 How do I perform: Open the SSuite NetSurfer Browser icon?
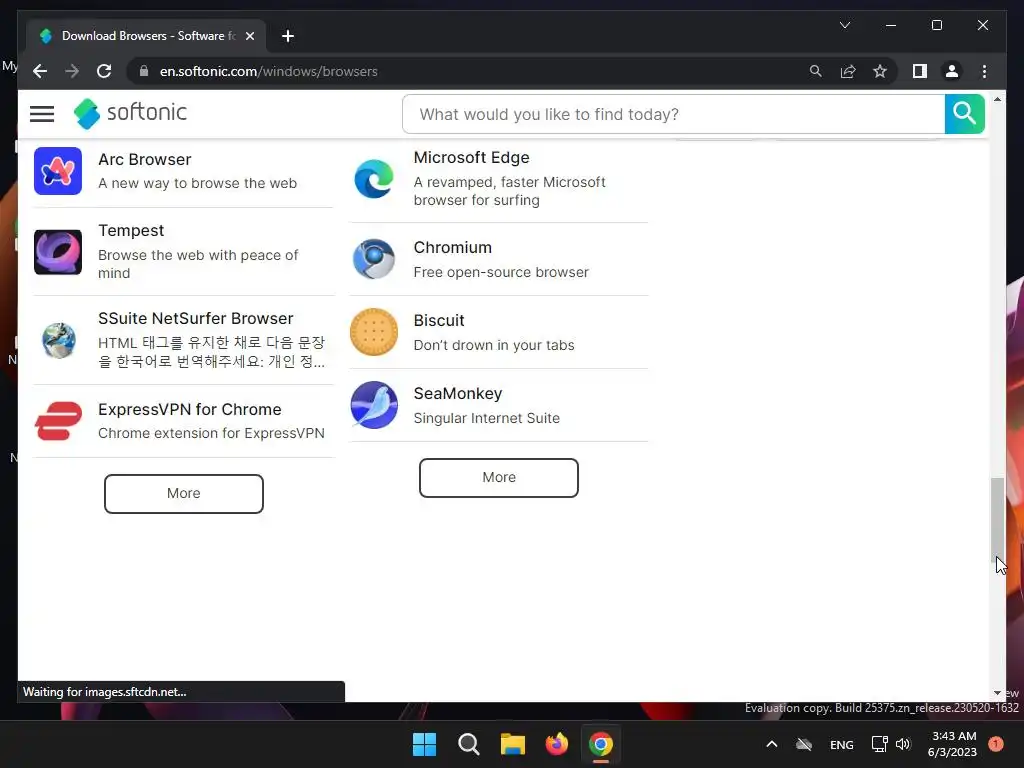click(x=58, y=340)
